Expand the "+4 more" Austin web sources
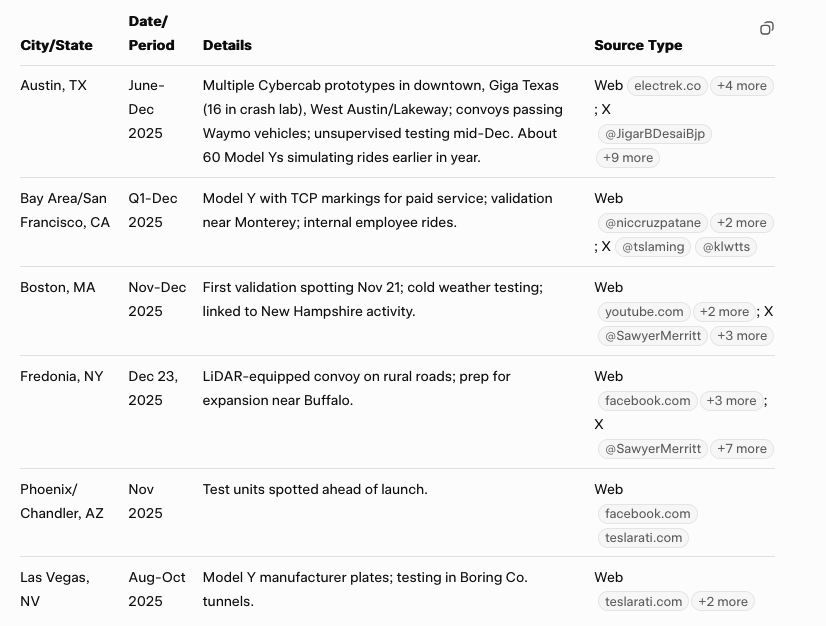826x626 pixels. (741, 86)
